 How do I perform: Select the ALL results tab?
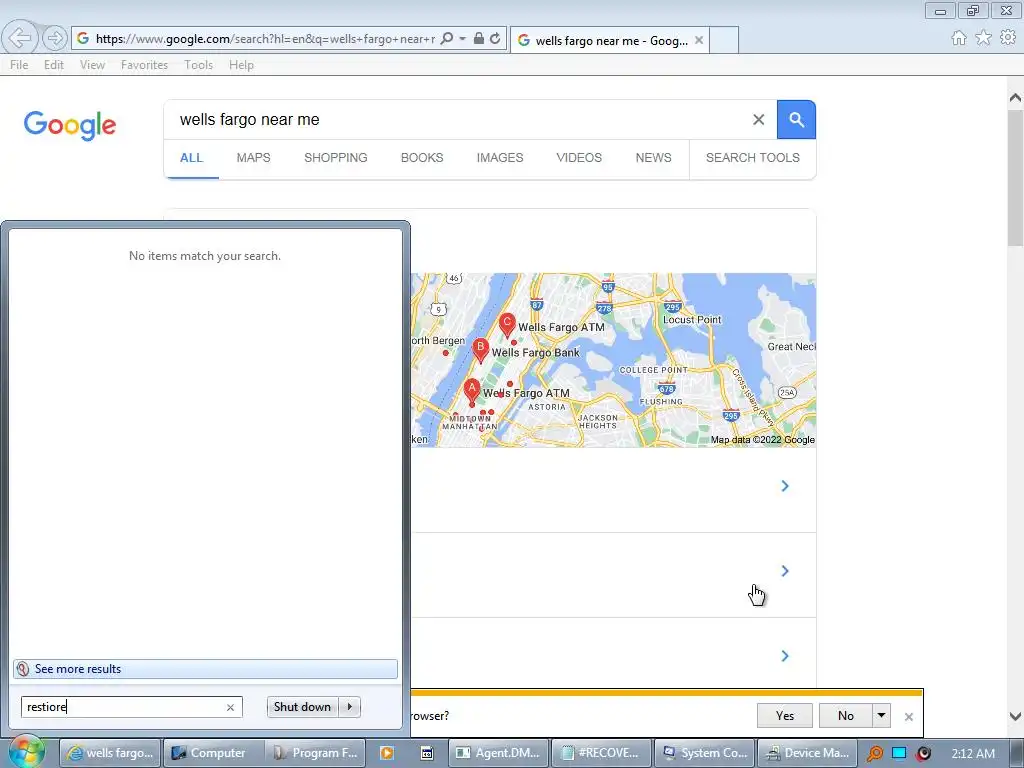pos(191,157)
